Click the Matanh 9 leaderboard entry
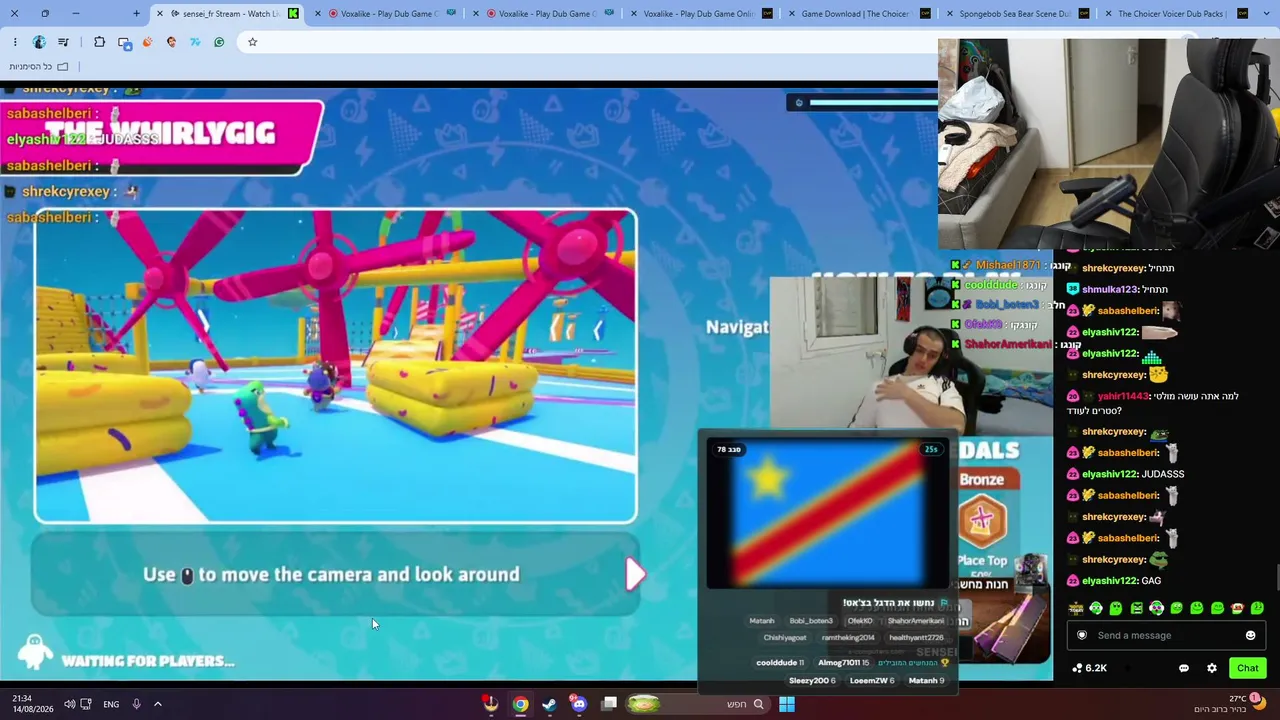Image resolution: width=1280 pixels, height=720 pixels. 926,680
